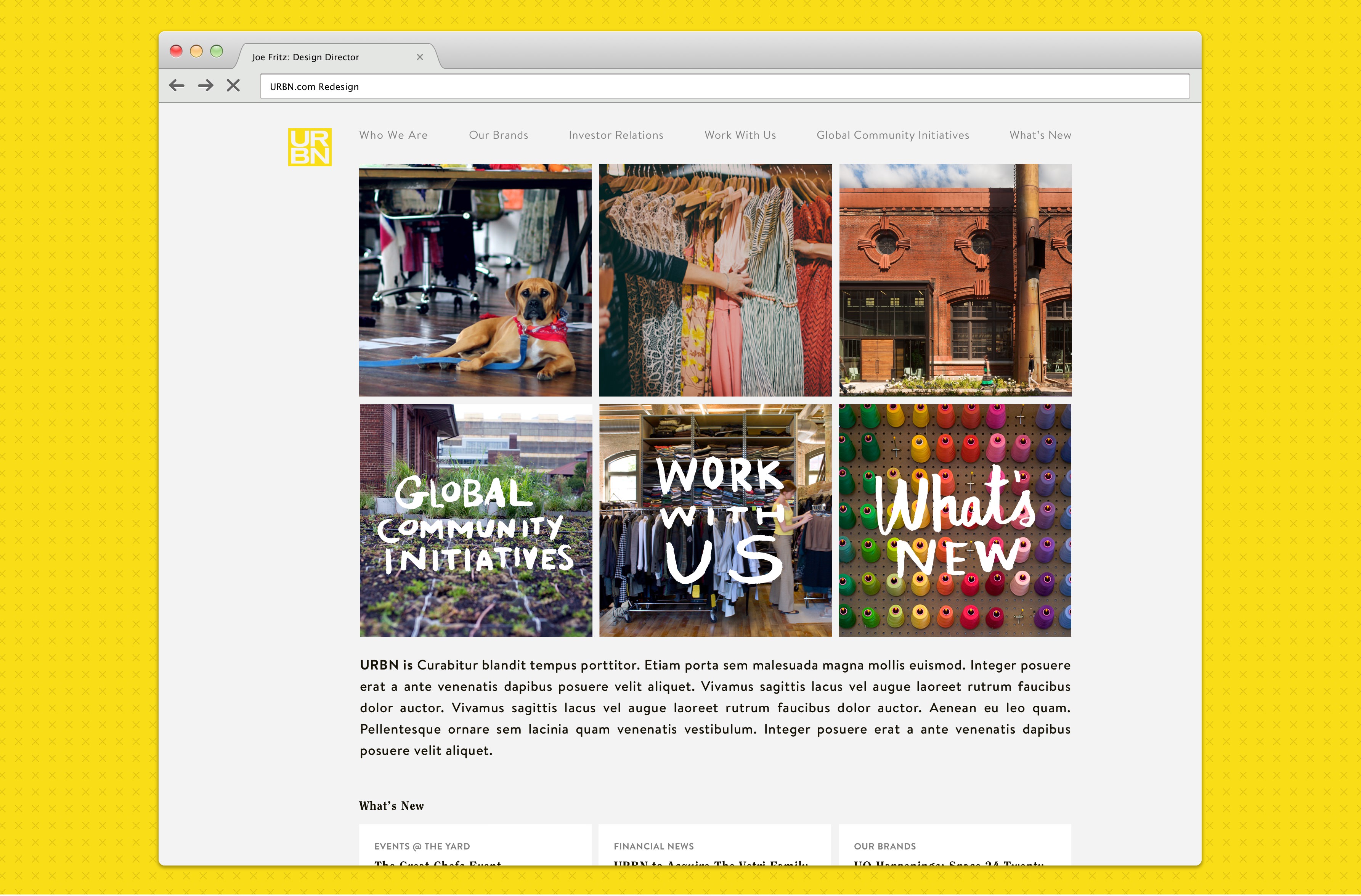This screenshot has width=1361, height=896.
Task: Open the Global Community Initiatives image tile
Action: coord(476,520)
